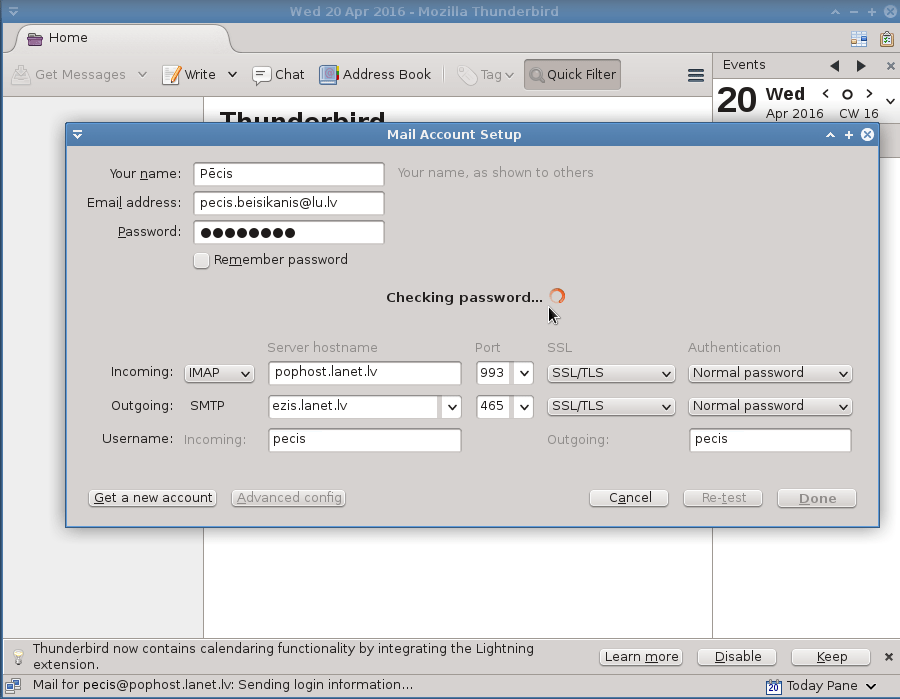This screenshot has height=699, width=900.
Task: Open the outgoing SSL/TLS dropdown
Action: [x=611, y=406]
